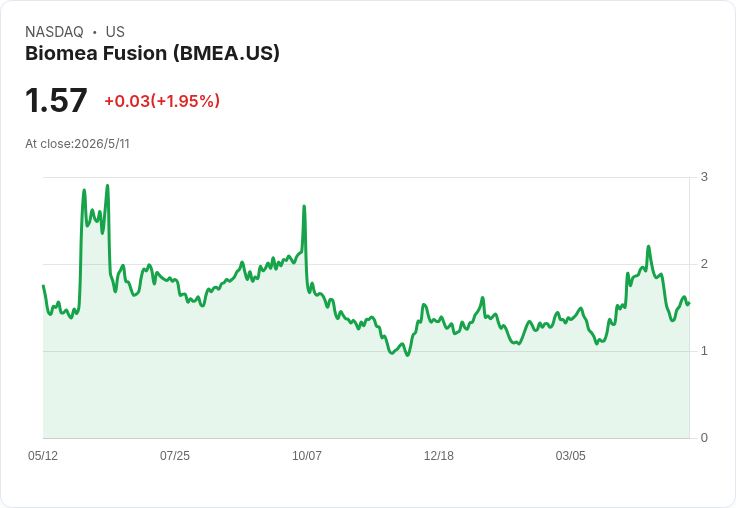Select the 05/12 date axis label
The image size is (736, 508).
click(x=43, y=455)
